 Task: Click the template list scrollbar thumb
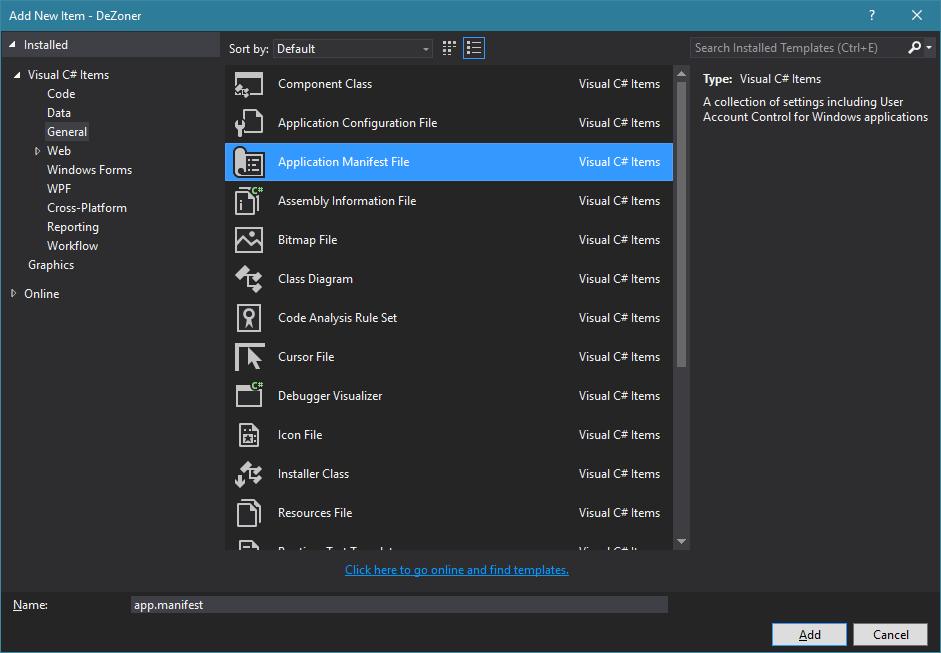point(681,224)
